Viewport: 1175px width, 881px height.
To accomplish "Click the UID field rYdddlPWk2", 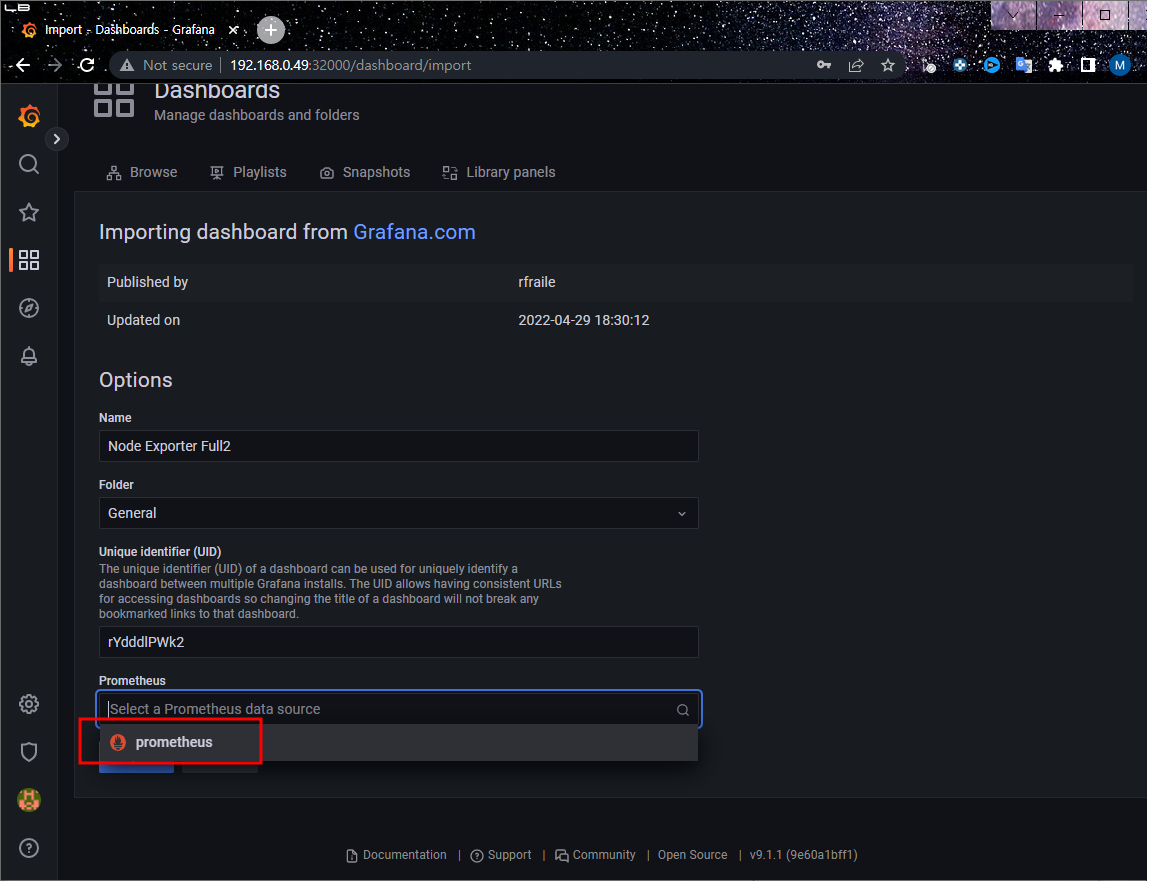I will [x=399, y=642].
